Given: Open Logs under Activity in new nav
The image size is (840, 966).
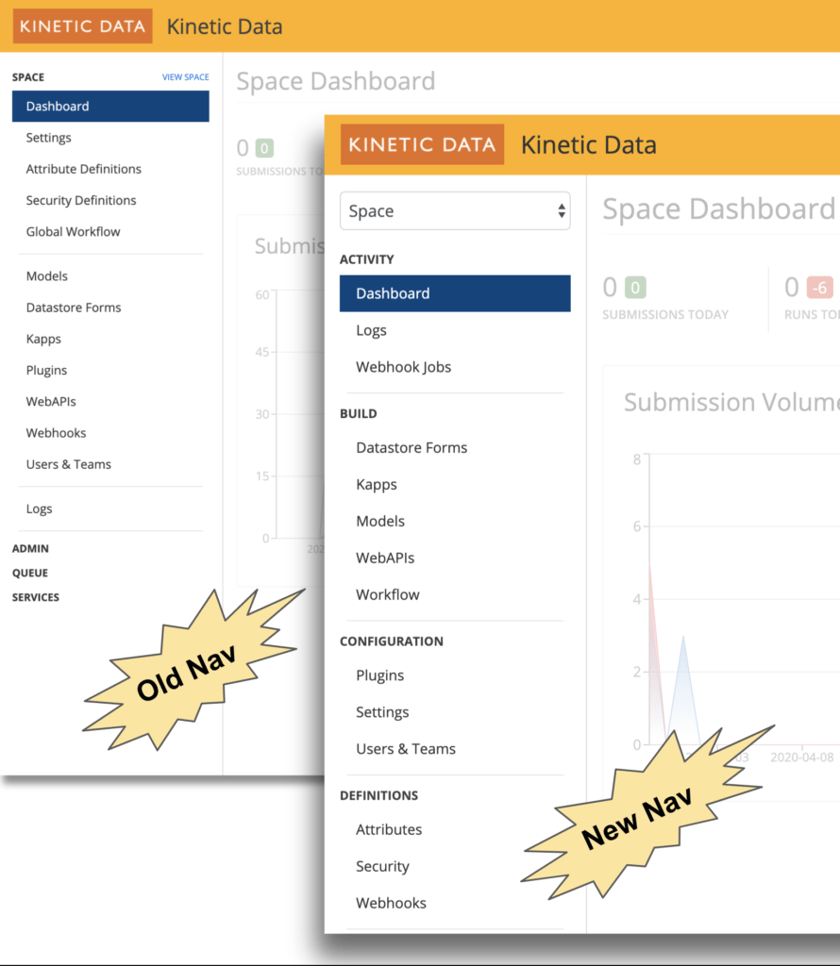Looking at the screenshot, I should pyautogui.click(x=371, y=330).
